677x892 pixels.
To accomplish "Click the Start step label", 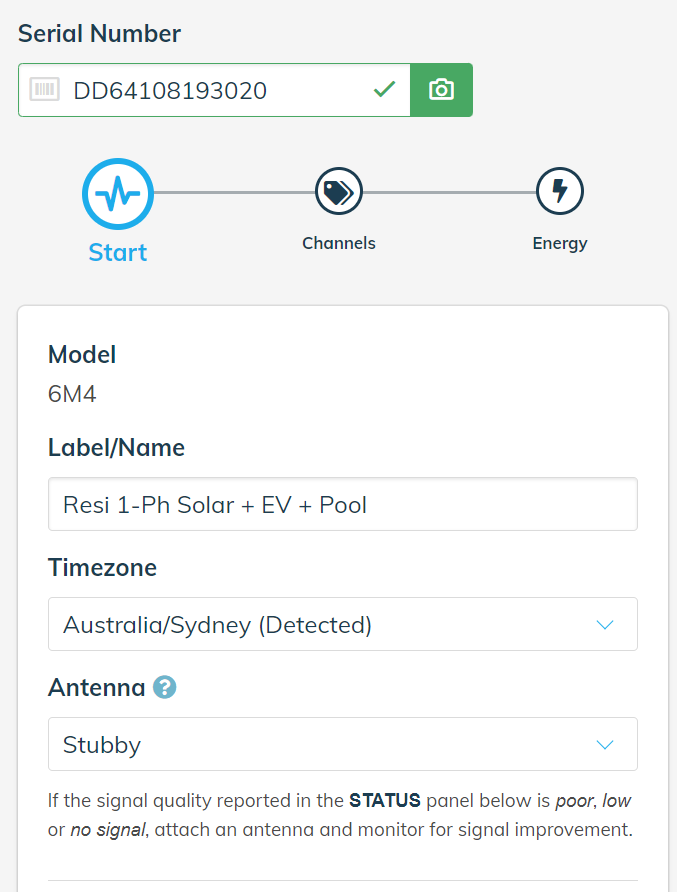I will [118, 253].
